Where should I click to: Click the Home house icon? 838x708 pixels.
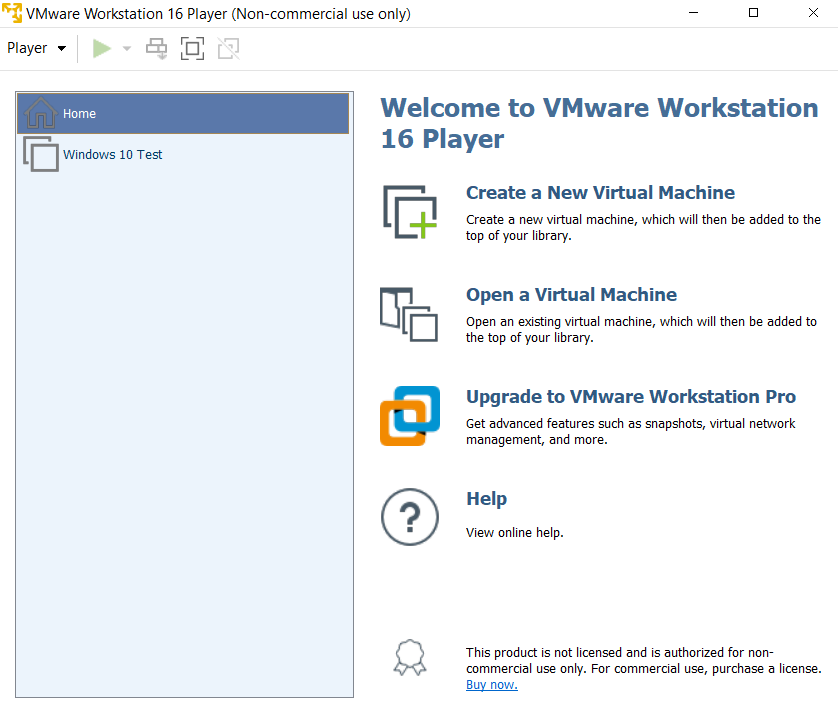click(40, 113)
